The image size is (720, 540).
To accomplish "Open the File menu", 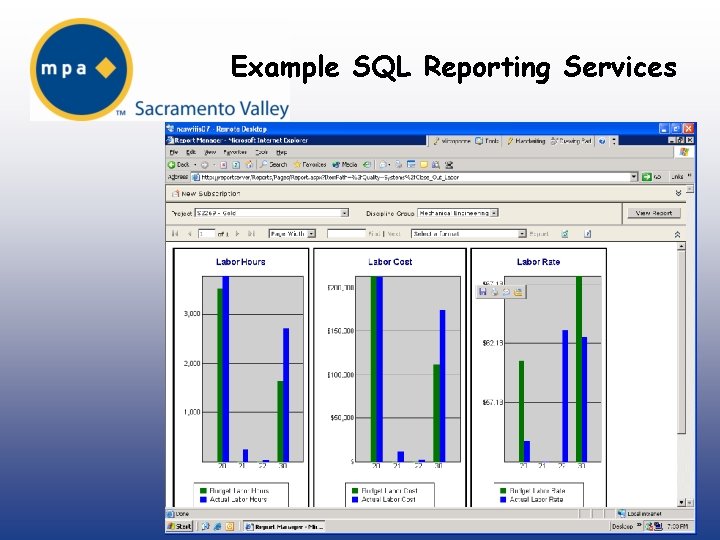I will click(x=174, y=152).
